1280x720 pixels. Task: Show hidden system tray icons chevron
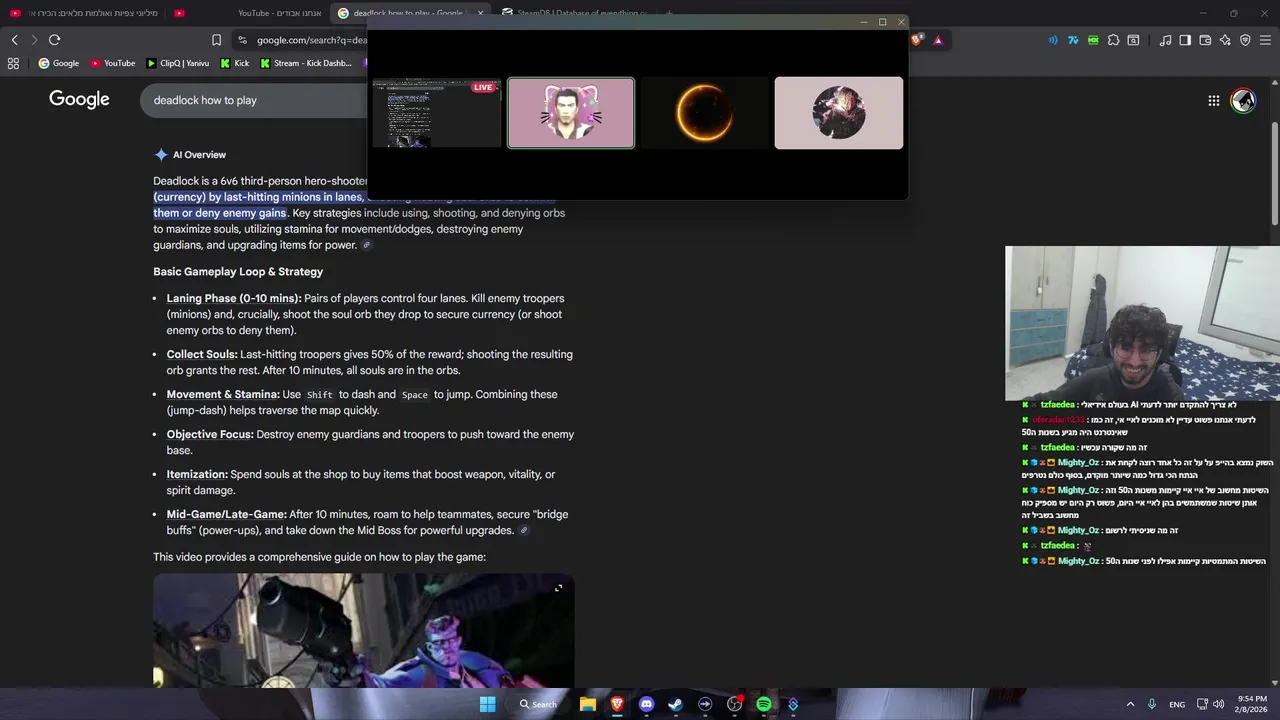coord(1130,704)
